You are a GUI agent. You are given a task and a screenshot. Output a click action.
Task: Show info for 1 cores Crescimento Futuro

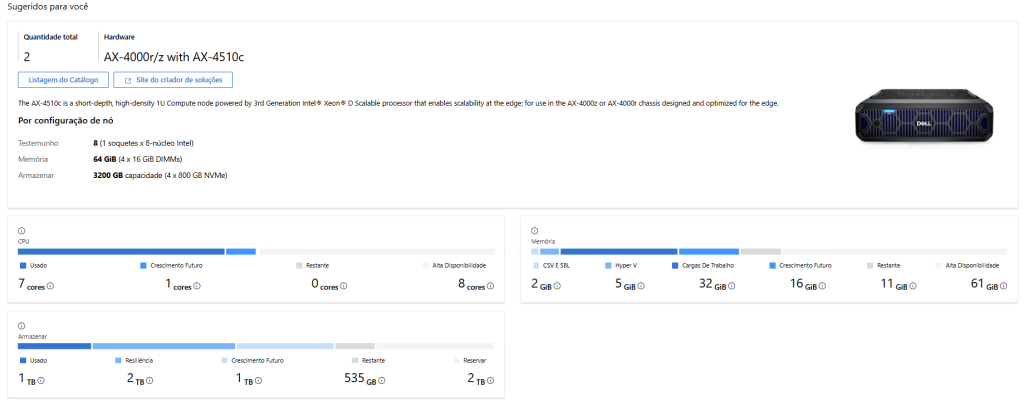coord(197,285)
